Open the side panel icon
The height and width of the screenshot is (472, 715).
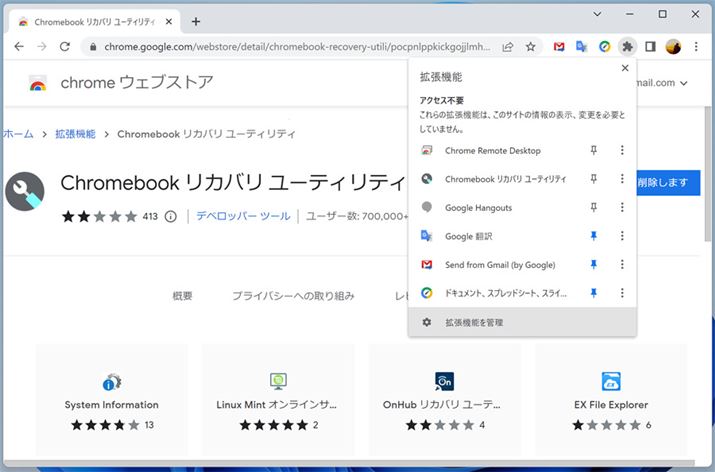650,46
